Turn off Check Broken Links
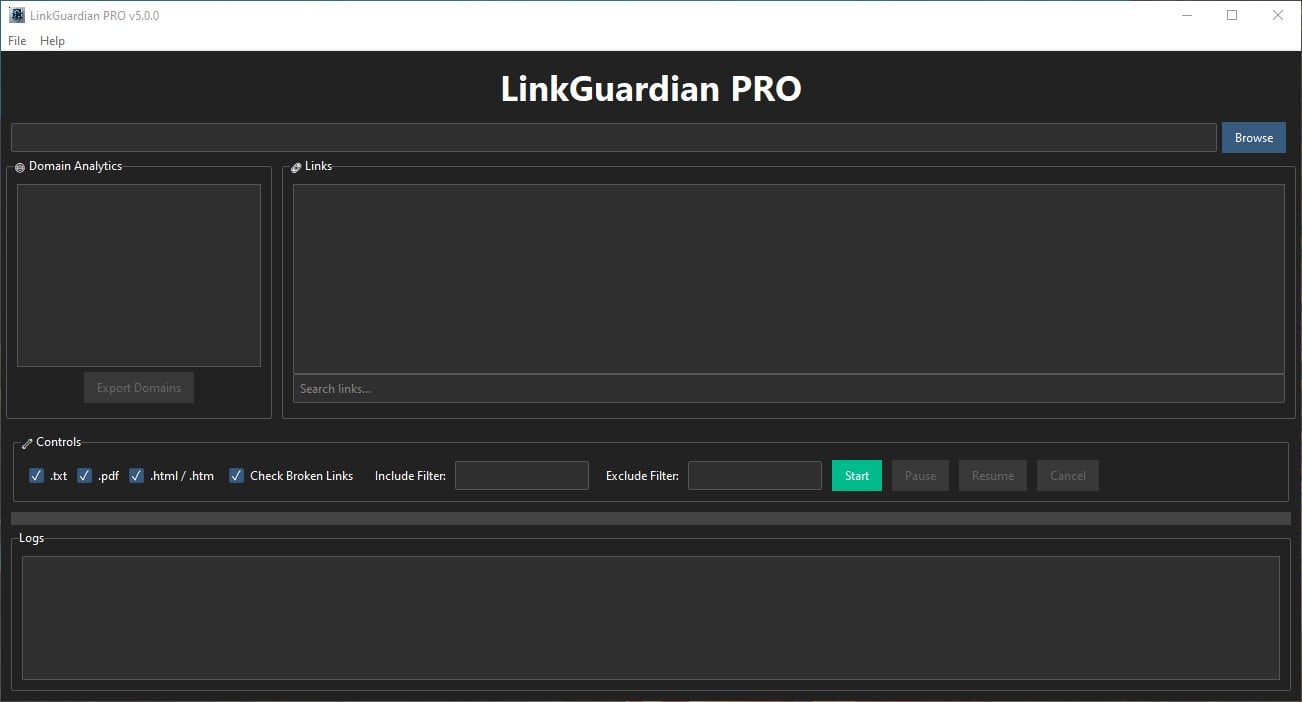This screenshot has width=1302, height=702. (x=237, y=476)
